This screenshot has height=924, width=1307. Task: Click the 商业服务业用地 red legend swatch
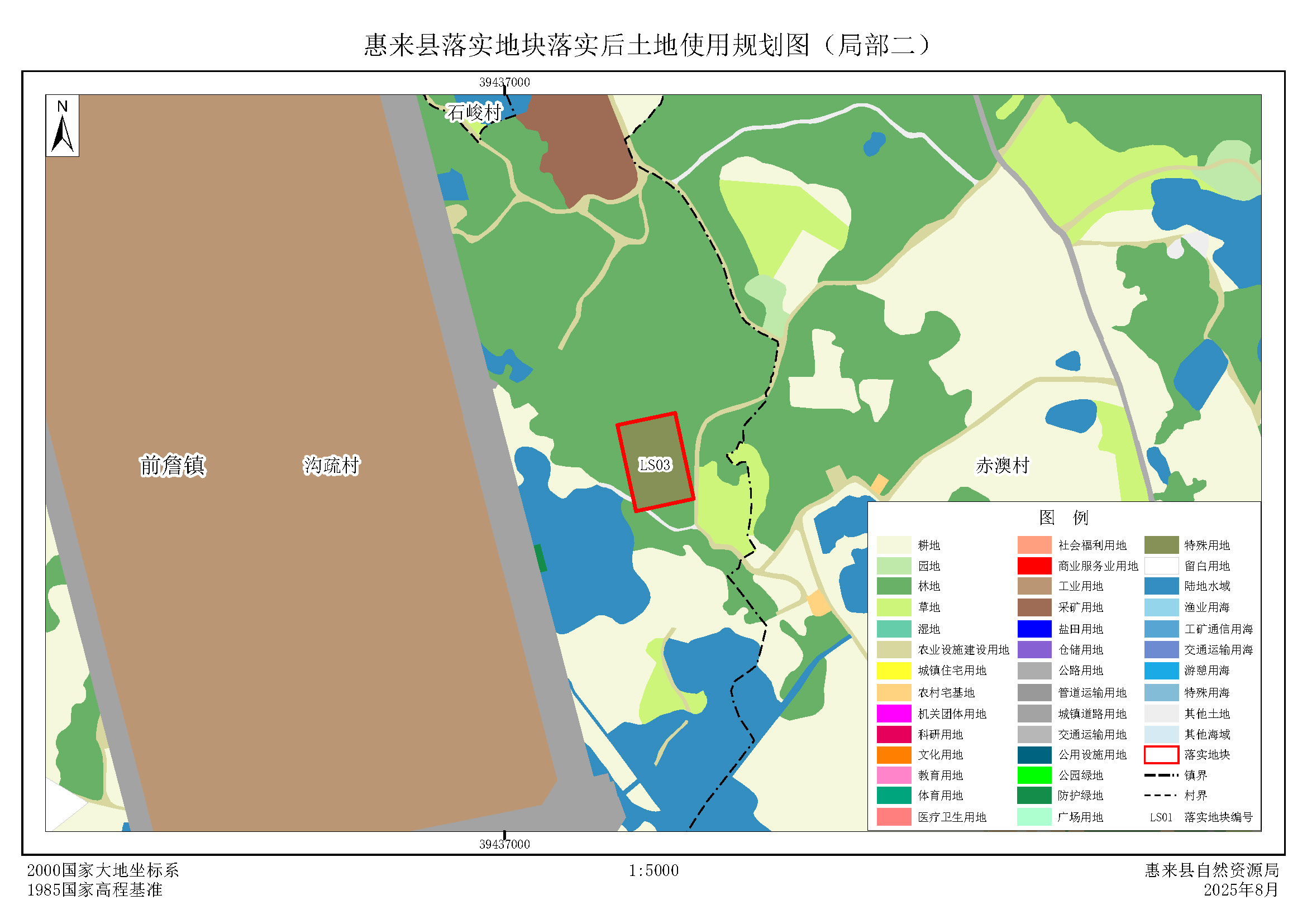1034,566
